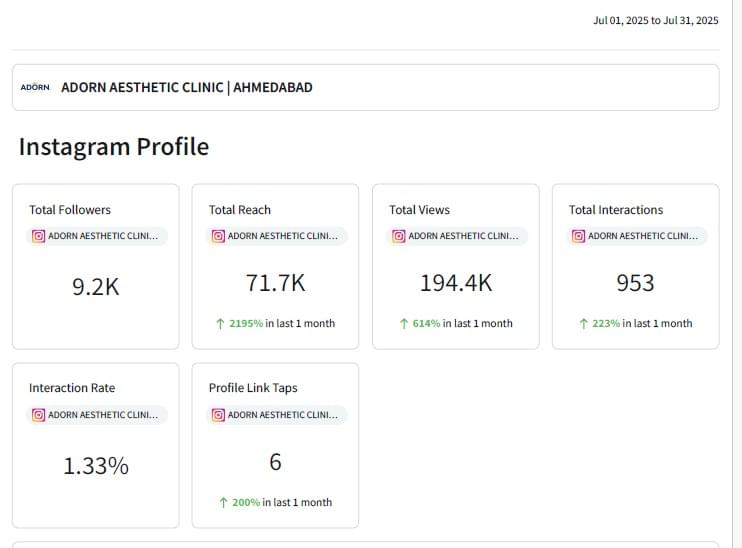The width and height of the screenshot is (742, 548).
Task: Click green up arrow beside 614%
Action: click(x=404, y=324)
